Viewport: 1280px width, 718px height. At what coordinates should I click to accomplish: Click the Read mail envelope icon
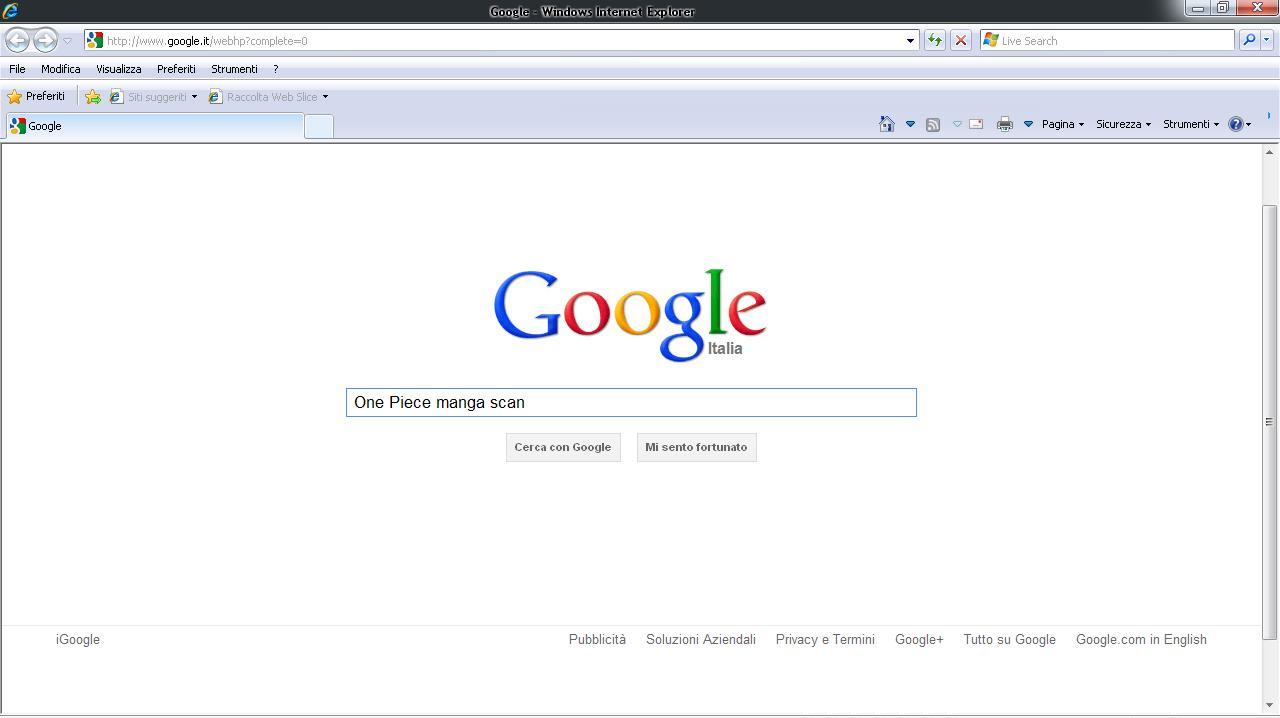pyautogui.click(x=976, y=124)
